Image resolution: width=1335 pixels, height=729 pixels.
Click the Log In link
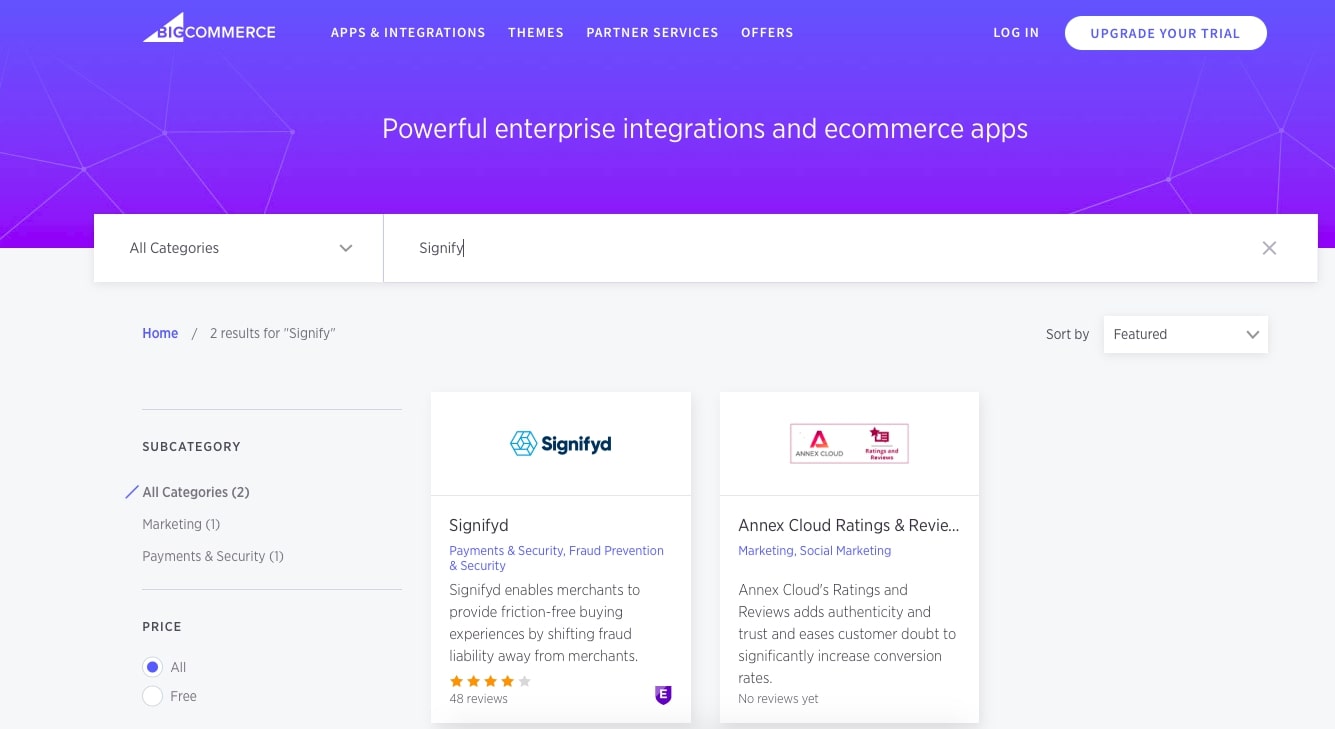point(1016,33)
